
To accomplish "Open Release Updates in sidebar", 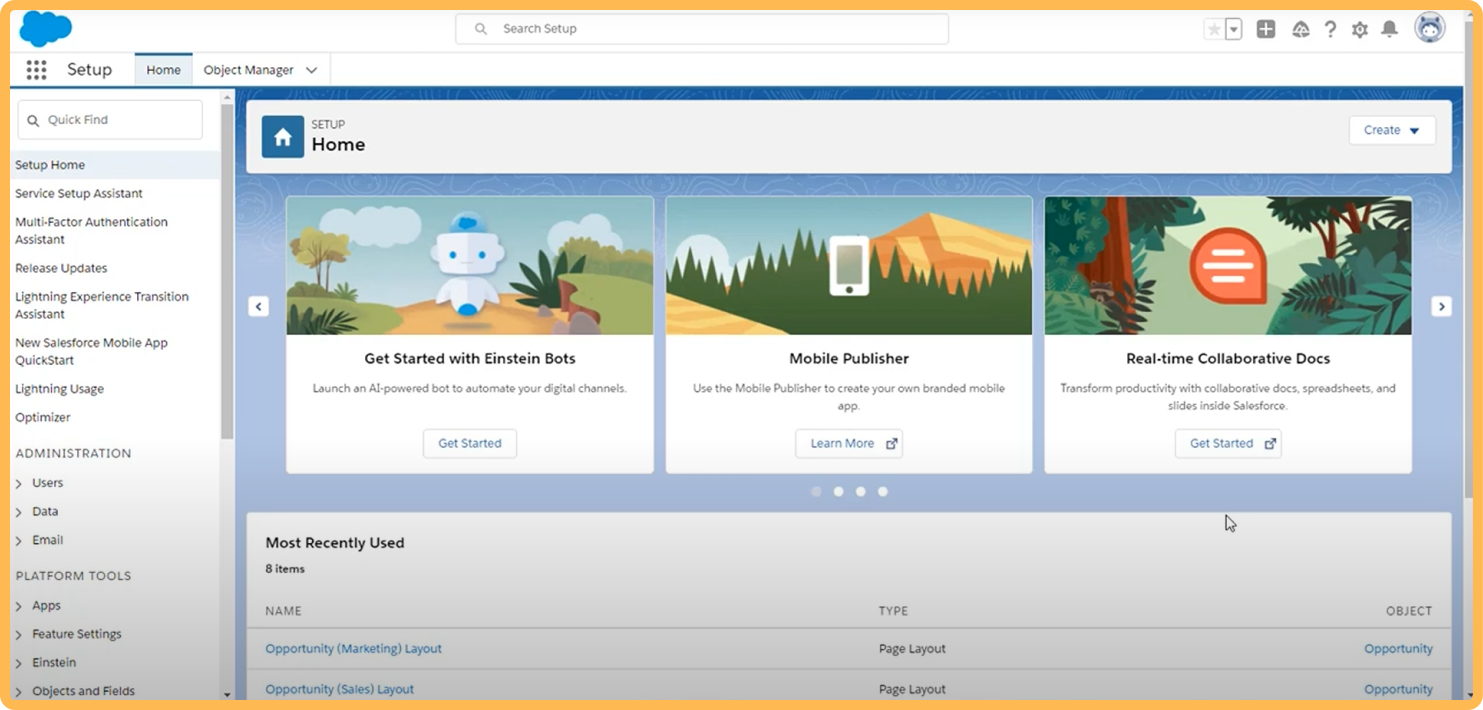I will [61, 268].
